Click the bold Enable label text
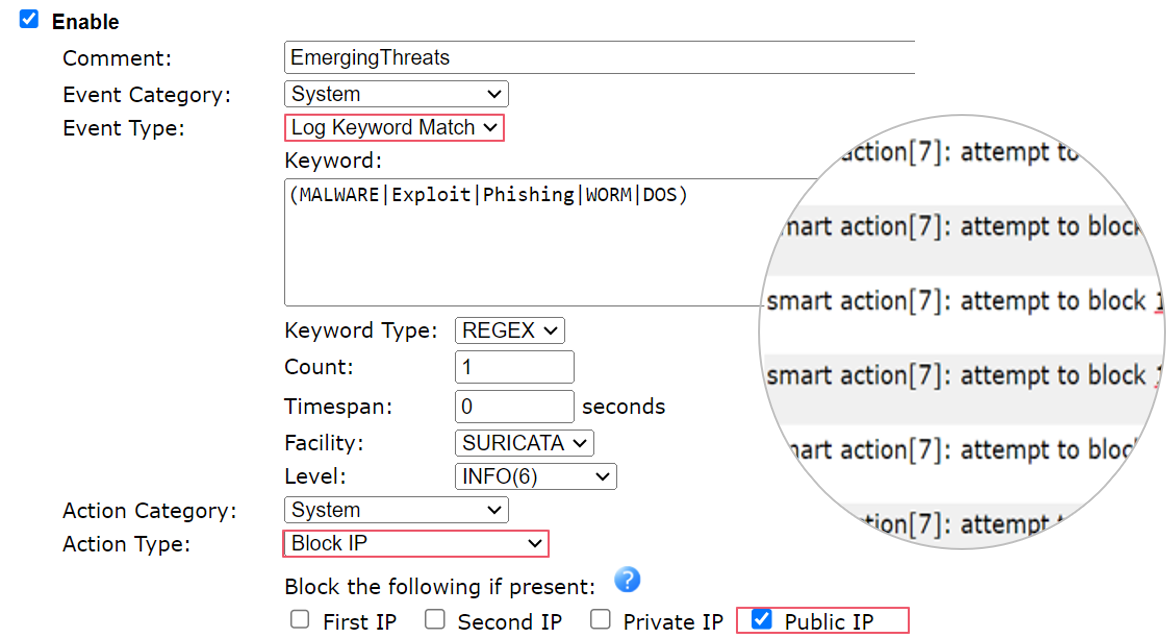 pyautogui.click(x=85, y=22)
